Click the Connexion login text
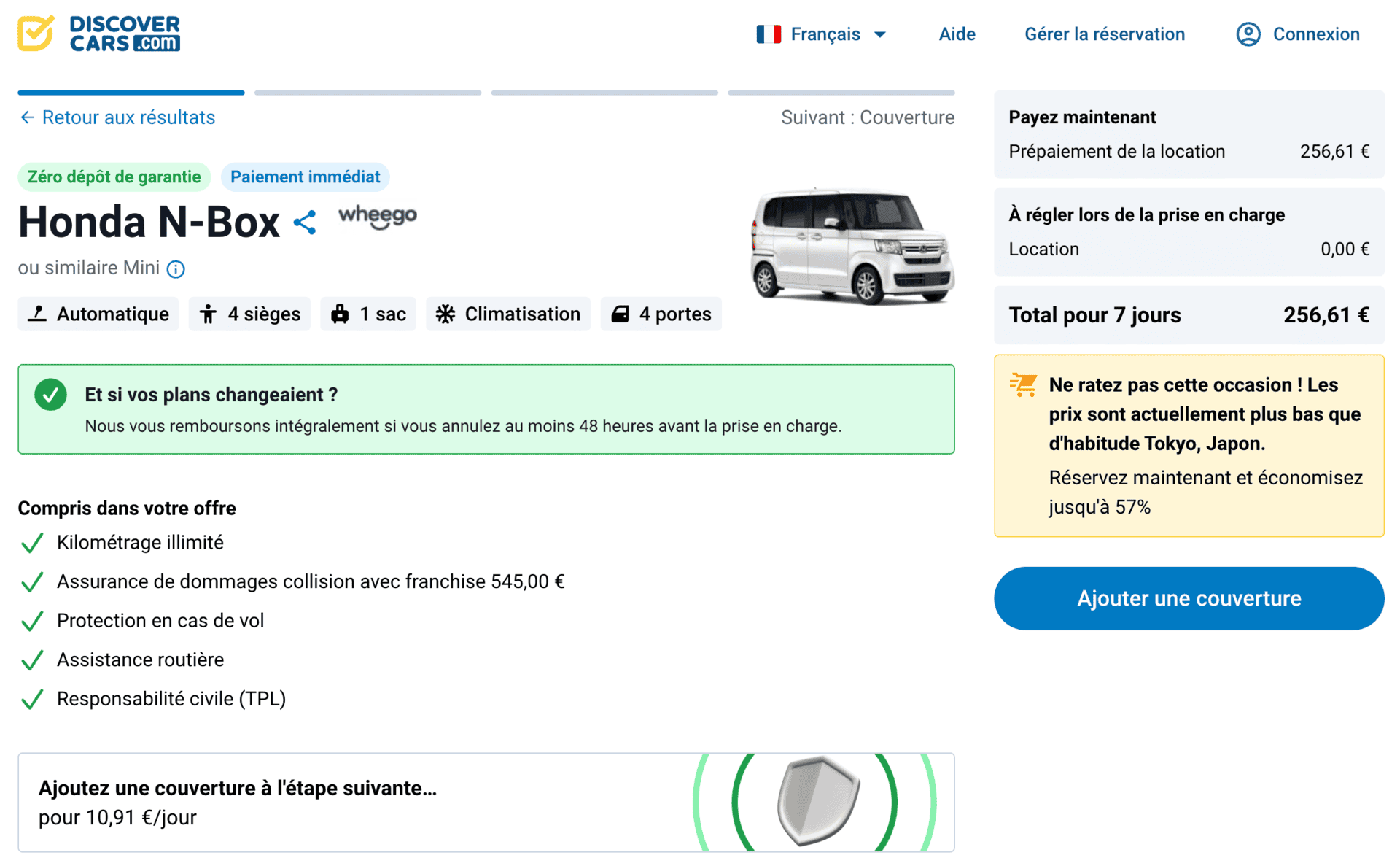Screen dimensions: 1400x866 click(x=1316, y=34)
